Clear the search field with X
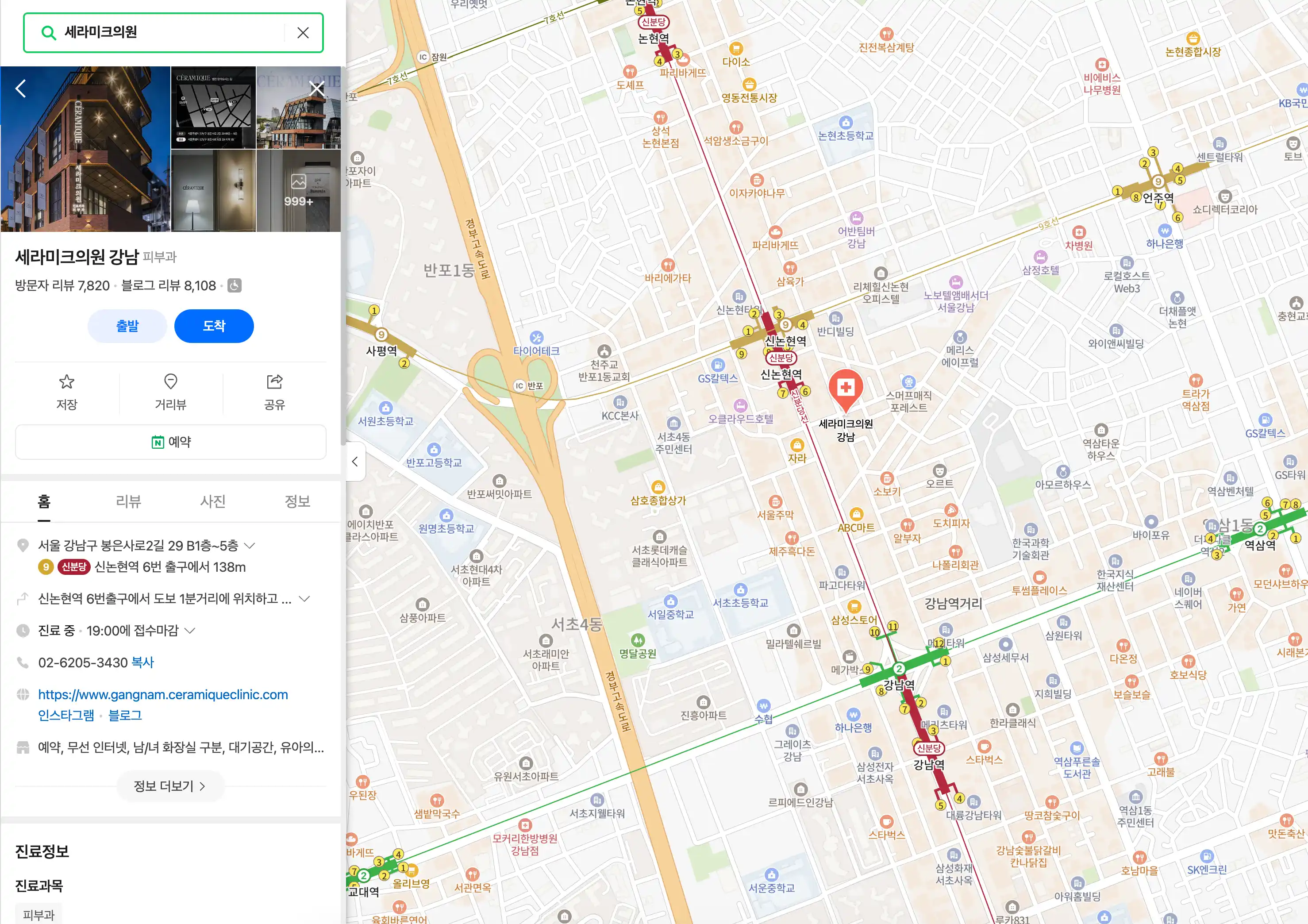 tap(303, 32)
